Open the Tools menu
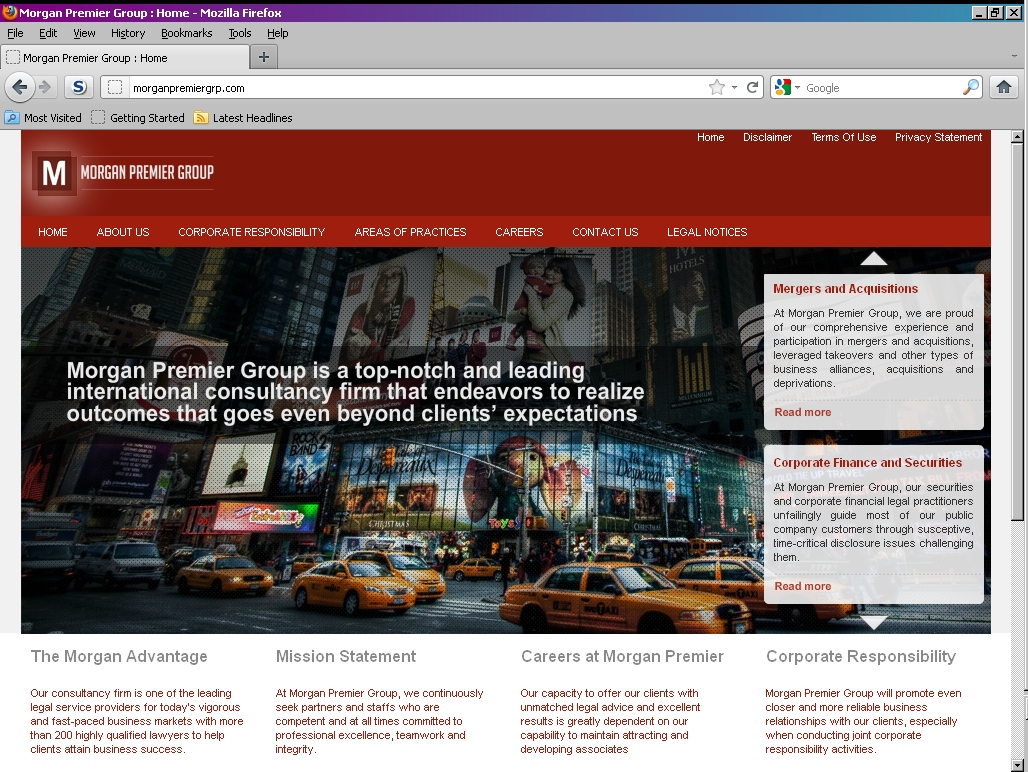Screen dimensions: 1028x772 coord(239,33)
